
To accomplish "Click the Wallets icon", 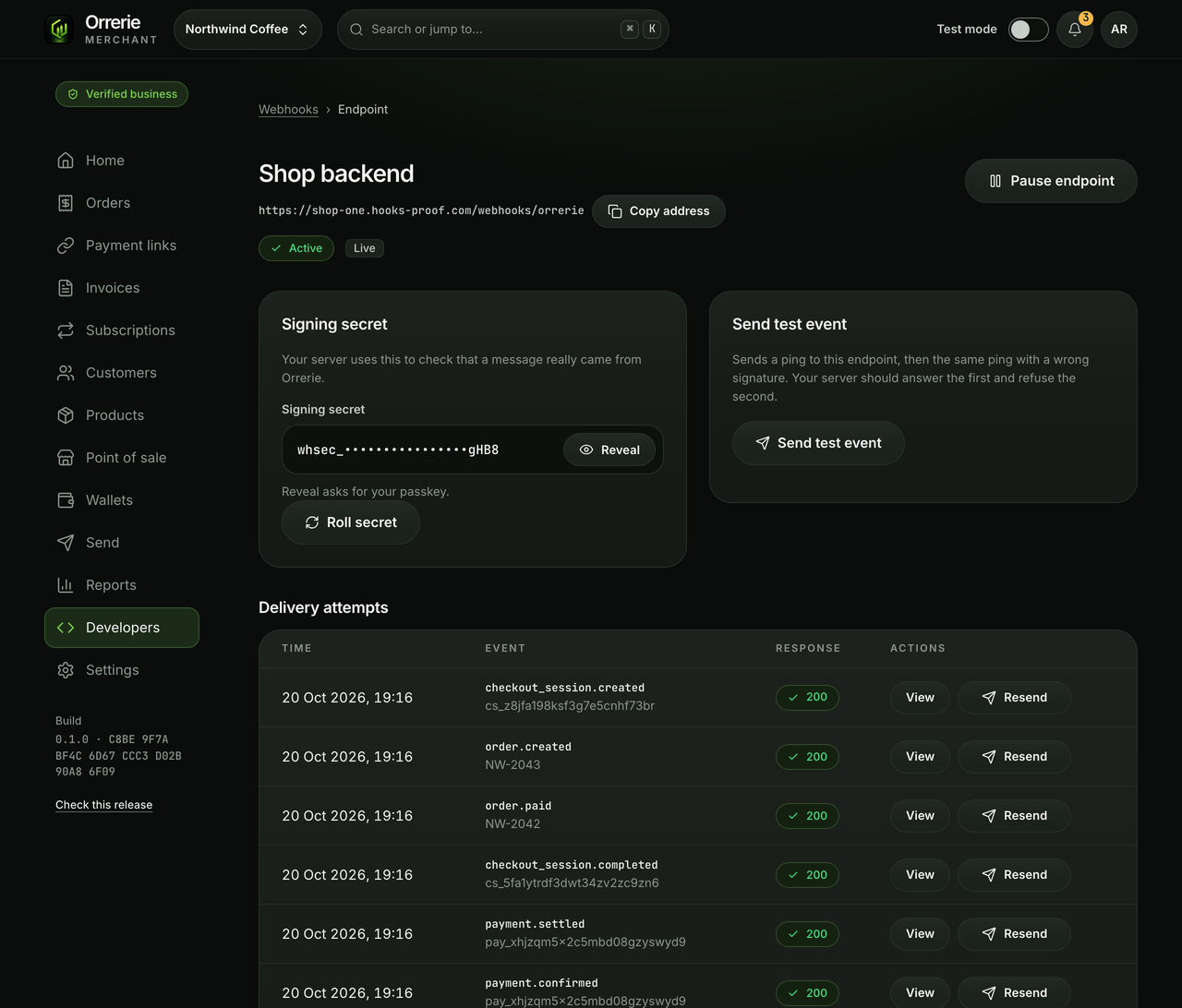I will click(x=66, y=500).
